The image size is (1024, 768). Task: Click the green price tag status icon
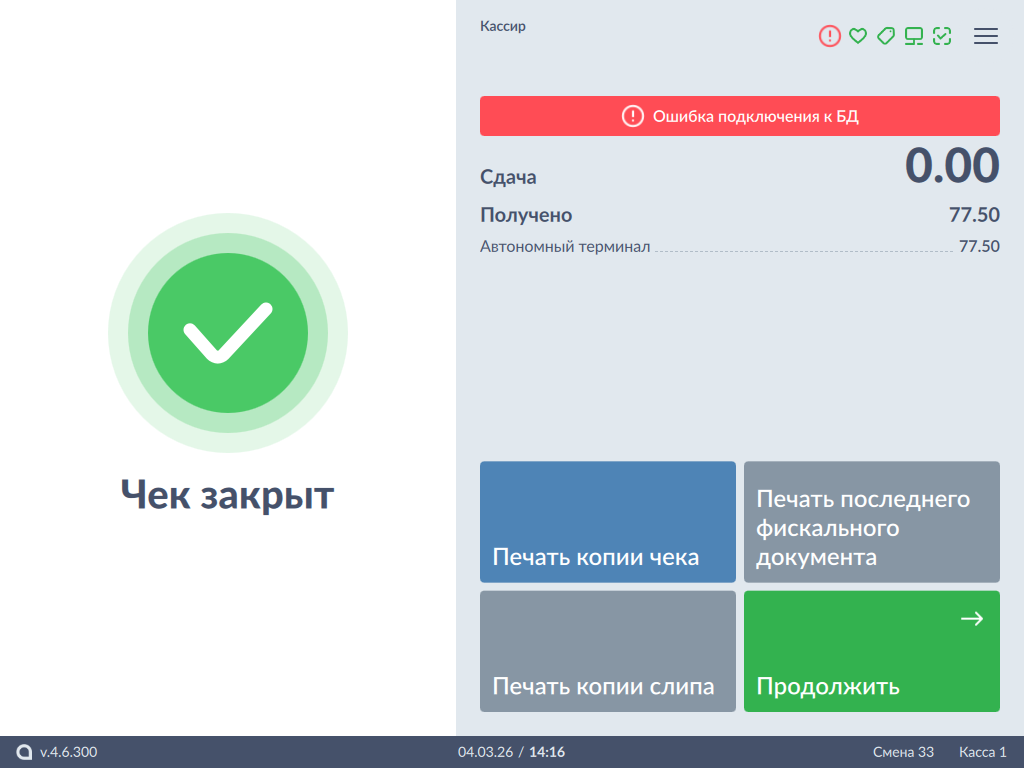(885, 36)
